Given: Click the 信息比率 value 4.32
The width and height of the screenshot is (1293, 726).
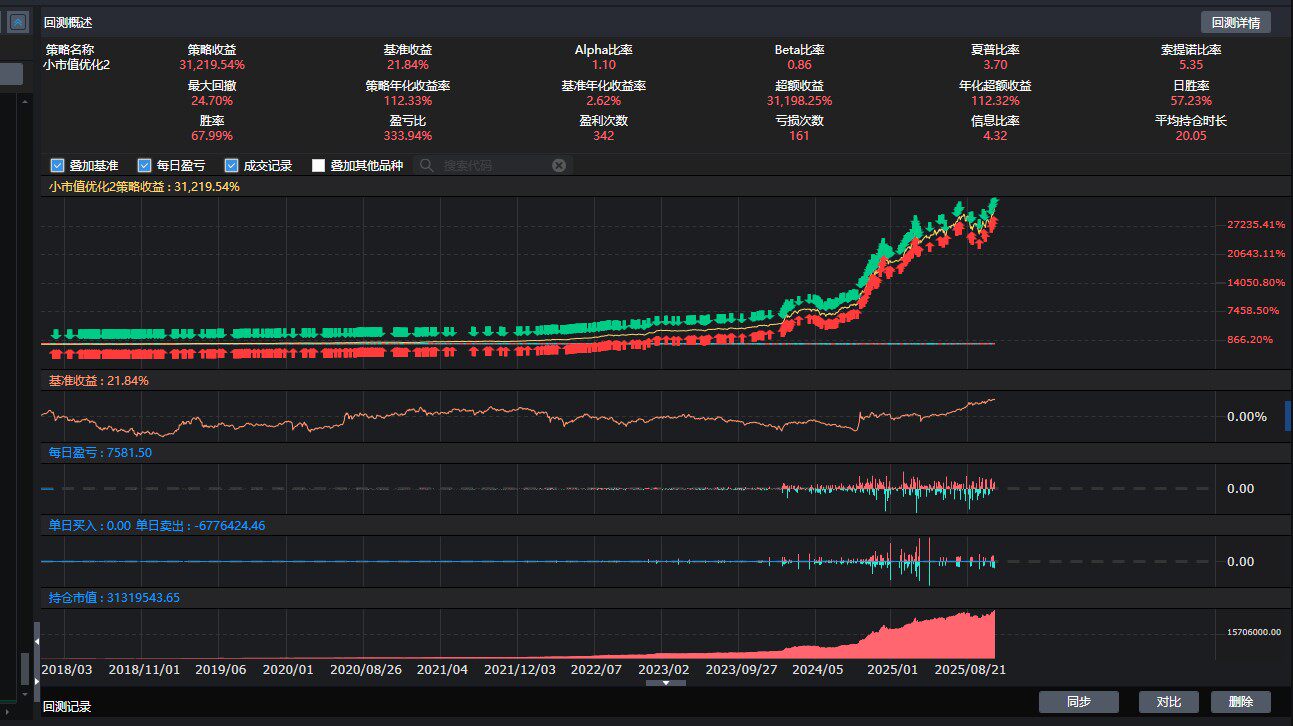Looking at the screenshot, I should [x=995, y=136].
